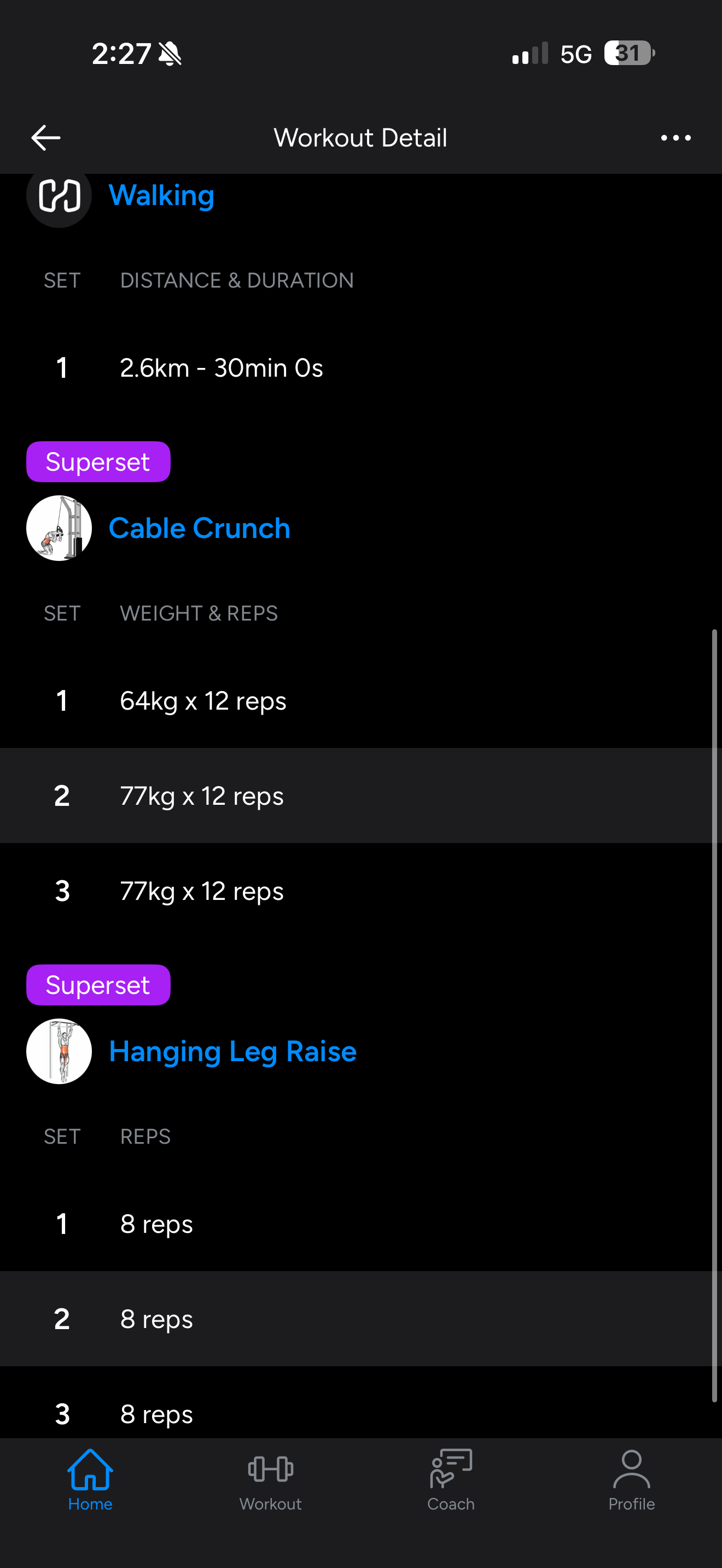Tap the Superset badge above Cable Crunch

98,462
